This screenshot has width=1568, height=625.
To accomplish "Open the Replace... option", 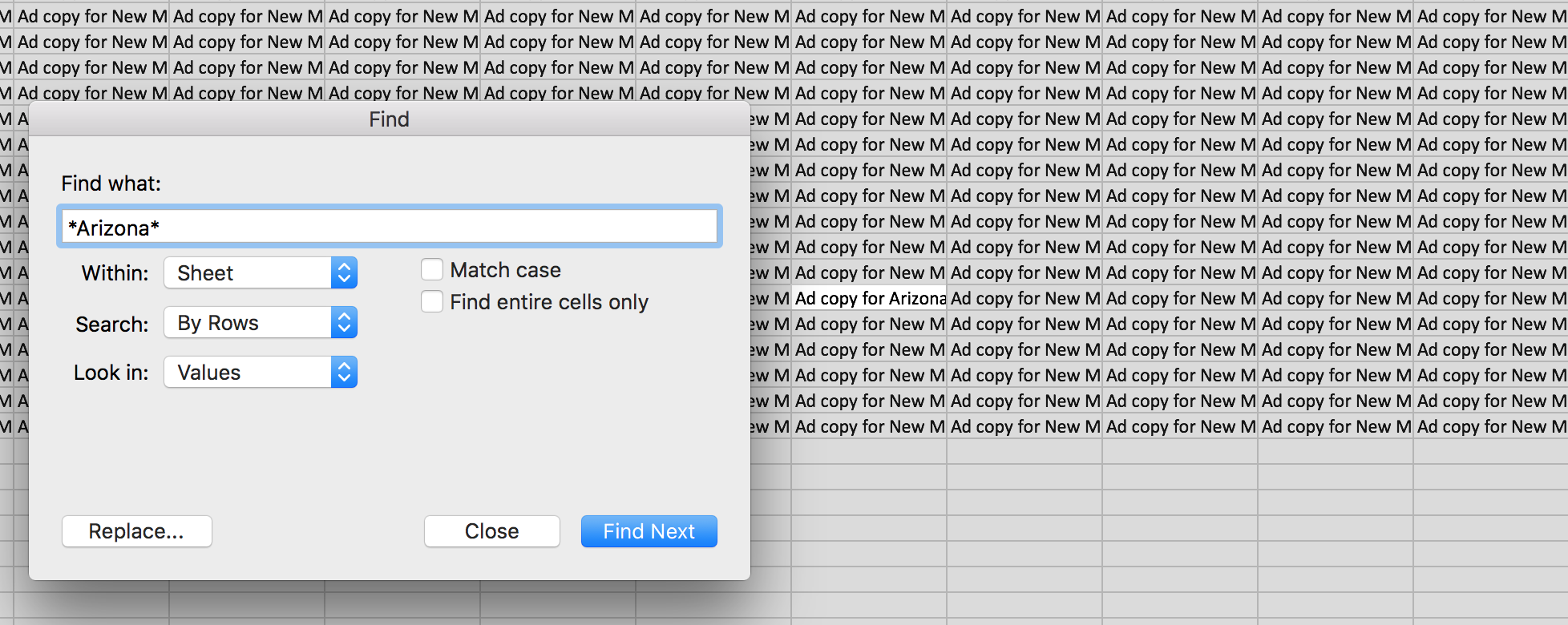I will pos(136,531).
